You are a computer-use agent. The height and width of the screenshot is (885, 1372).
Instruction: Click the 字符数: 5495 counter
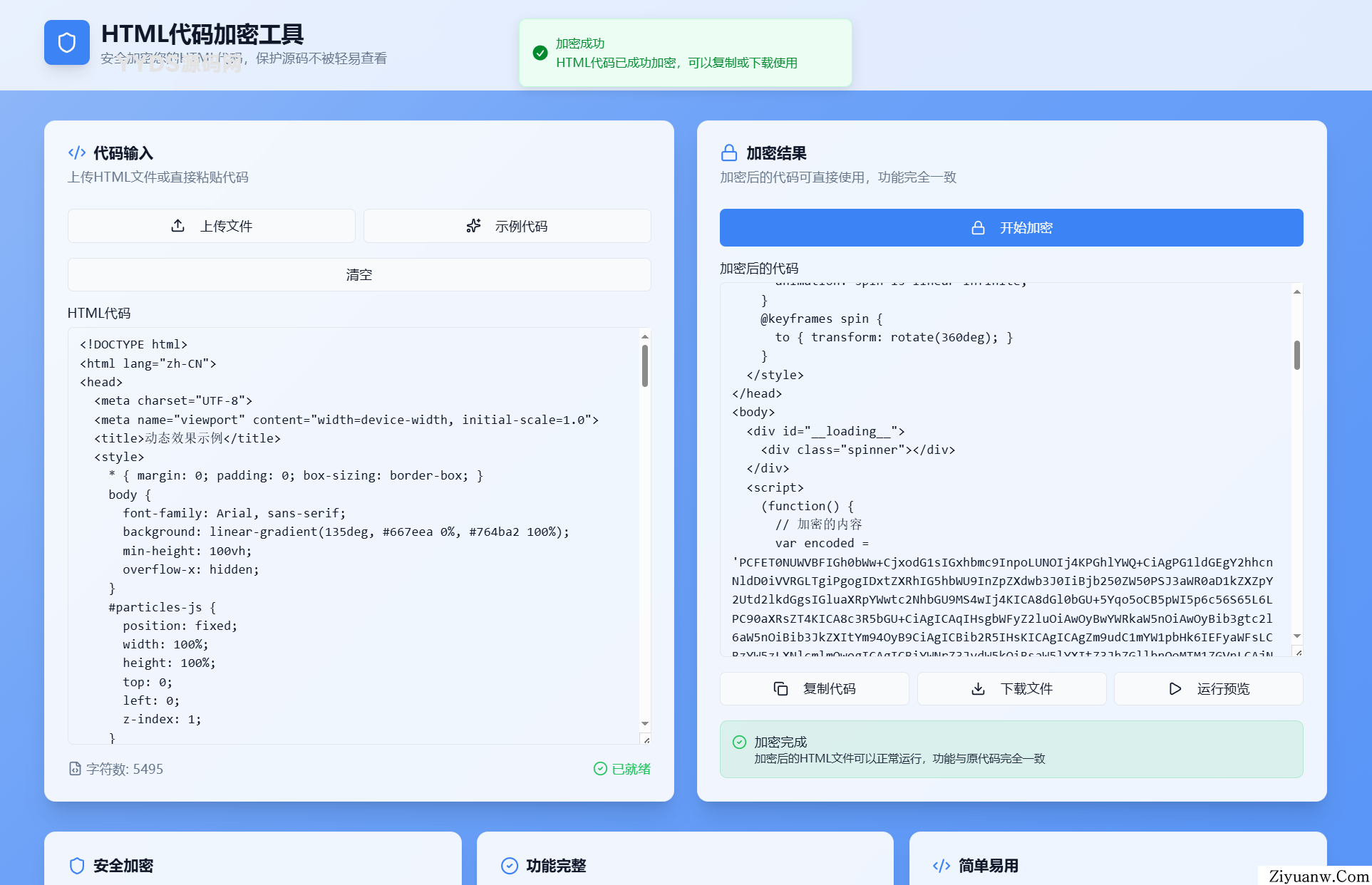(x=125, y=769)
